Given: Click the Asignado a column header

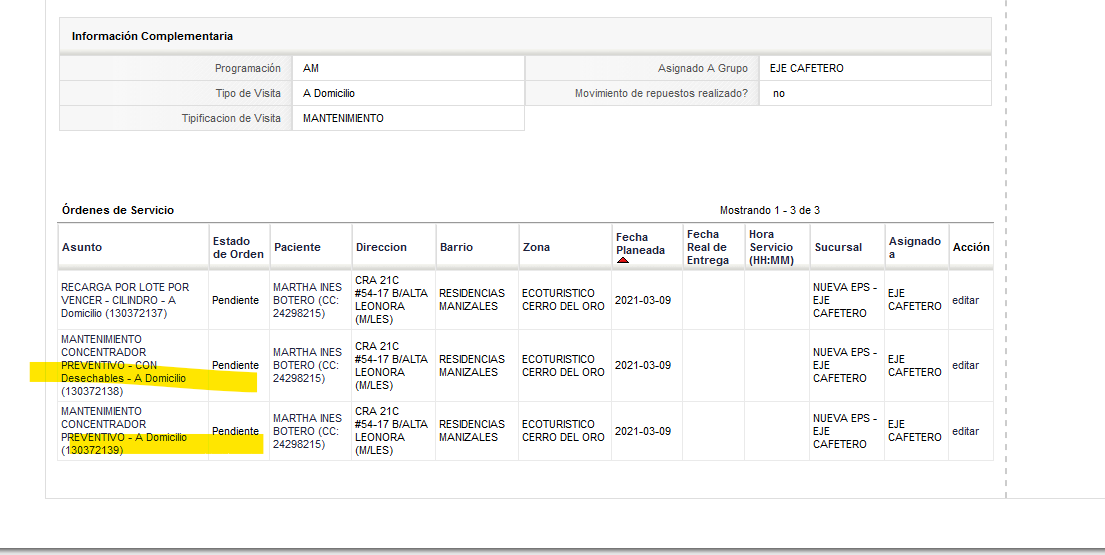Looking at the screenshot, I should click(x=915, y=247).
